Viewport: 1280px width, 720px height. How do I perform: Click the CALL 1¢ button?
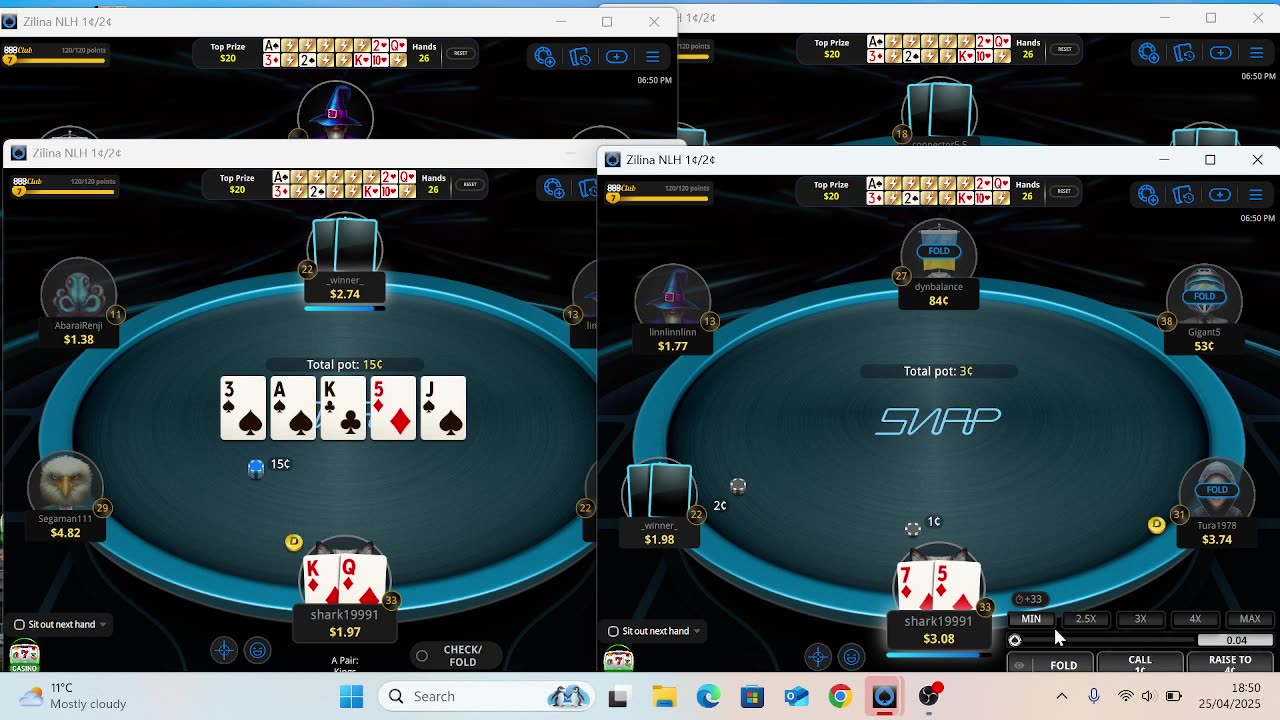click(1140, 663)
